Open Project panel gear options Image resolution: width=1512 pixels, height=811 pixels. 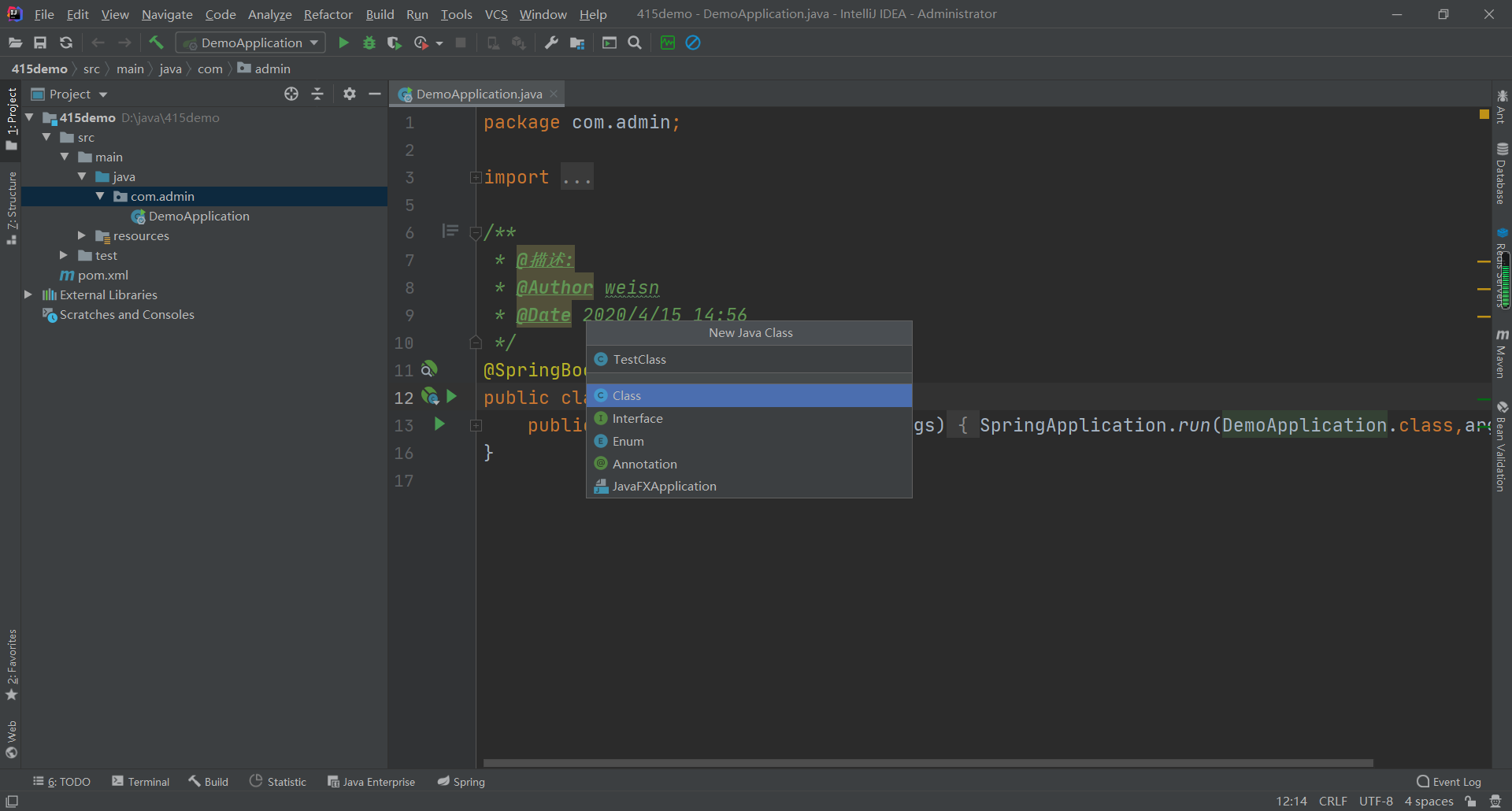[350, 94]
